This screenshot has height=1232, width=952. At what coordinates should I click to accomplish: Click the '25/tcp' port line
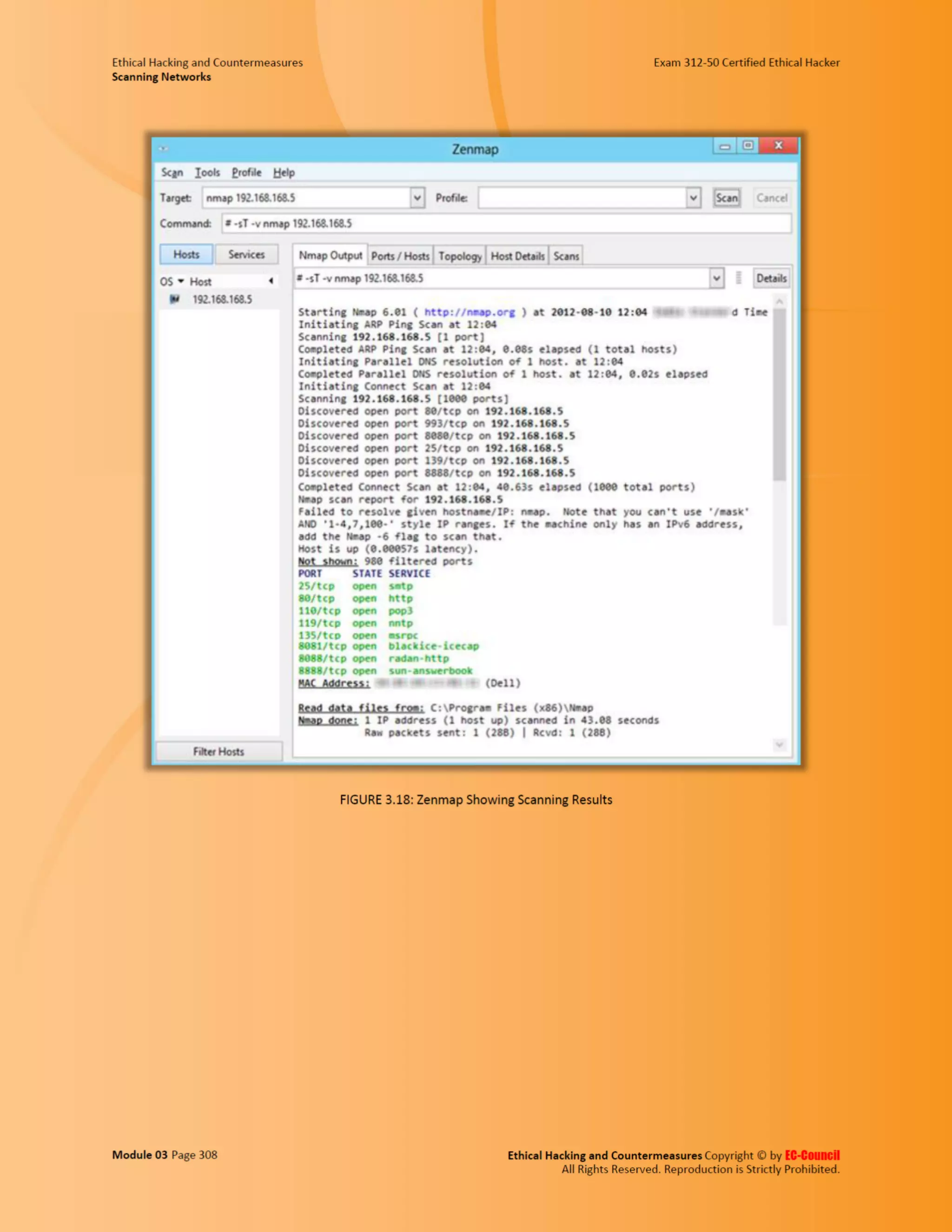point(355,586)
